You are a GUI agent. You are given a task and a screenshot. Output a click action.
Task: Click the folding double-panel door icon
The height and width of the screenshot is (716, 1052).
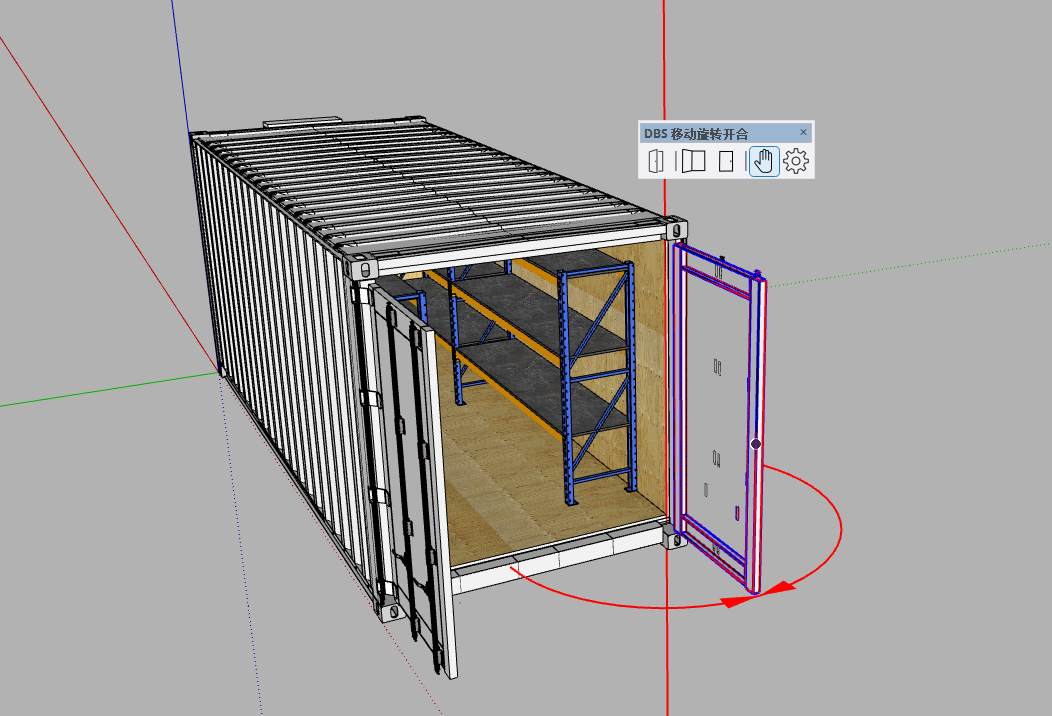(x=693, y=161)
